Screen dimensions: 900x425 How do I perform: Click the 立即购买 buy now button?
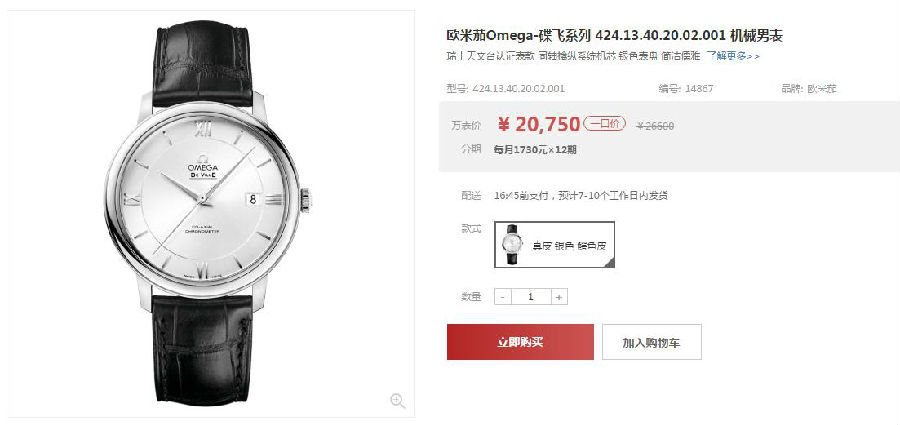520,342
